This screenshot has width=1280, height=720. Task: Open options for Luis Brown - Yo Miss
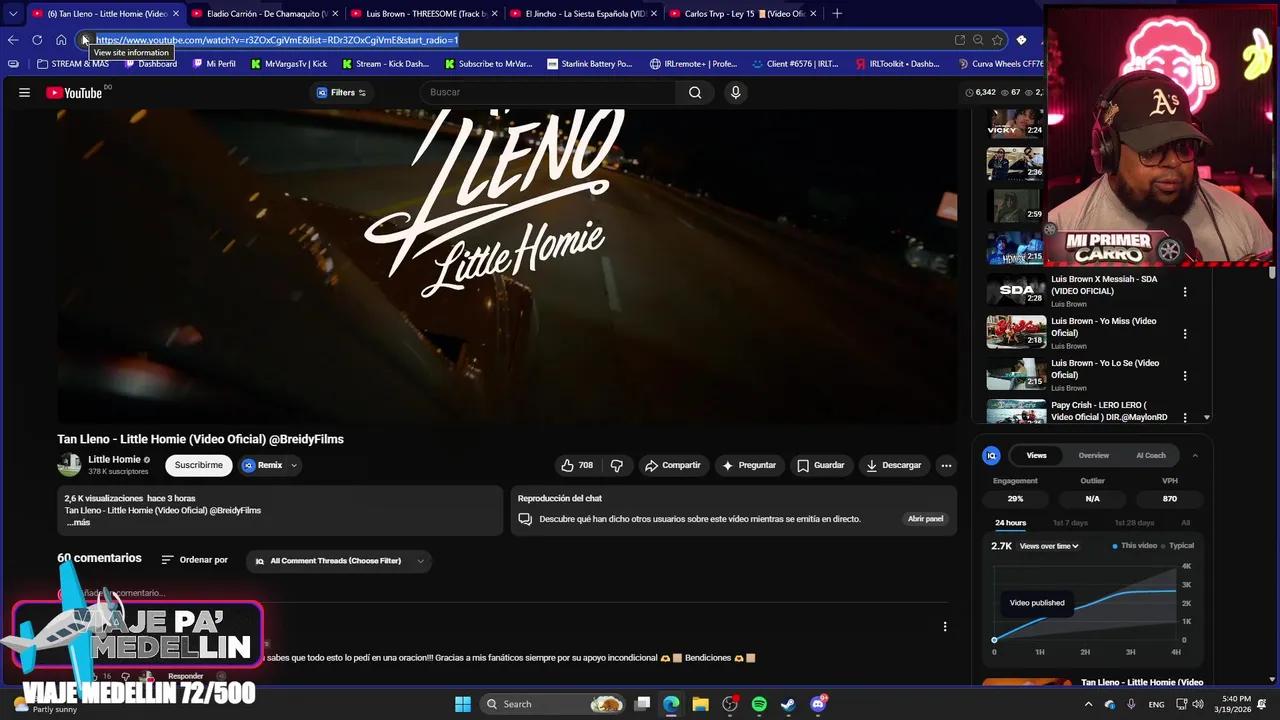point(1185,334)
